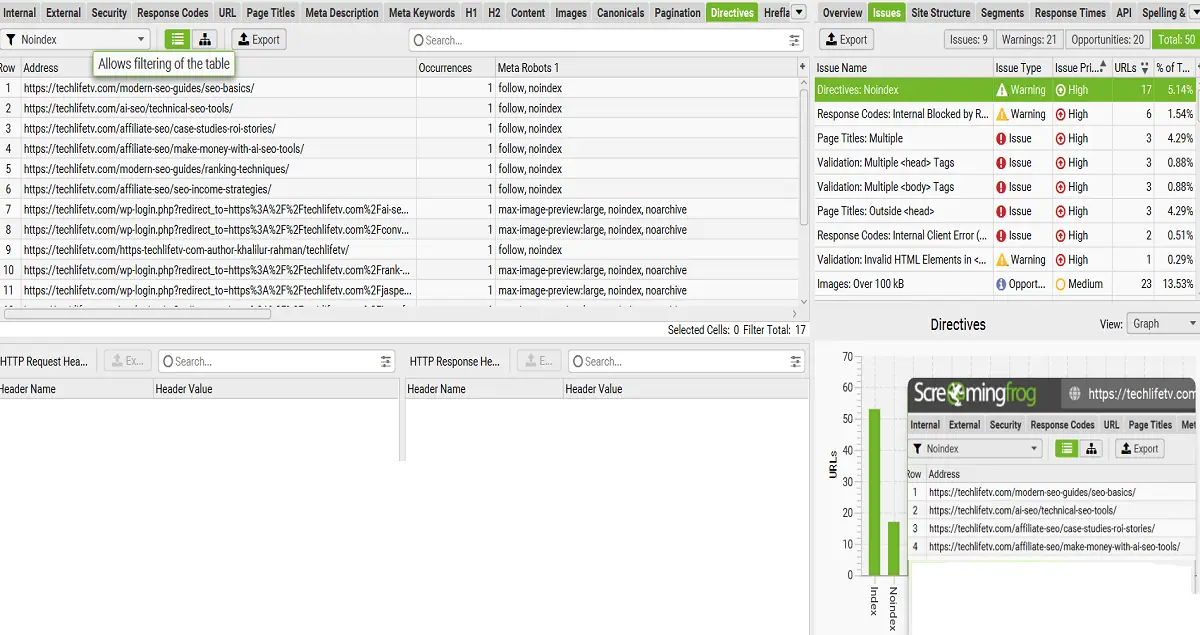
Task: Open the View Graph dropdown
Action: coord(1163,324)
